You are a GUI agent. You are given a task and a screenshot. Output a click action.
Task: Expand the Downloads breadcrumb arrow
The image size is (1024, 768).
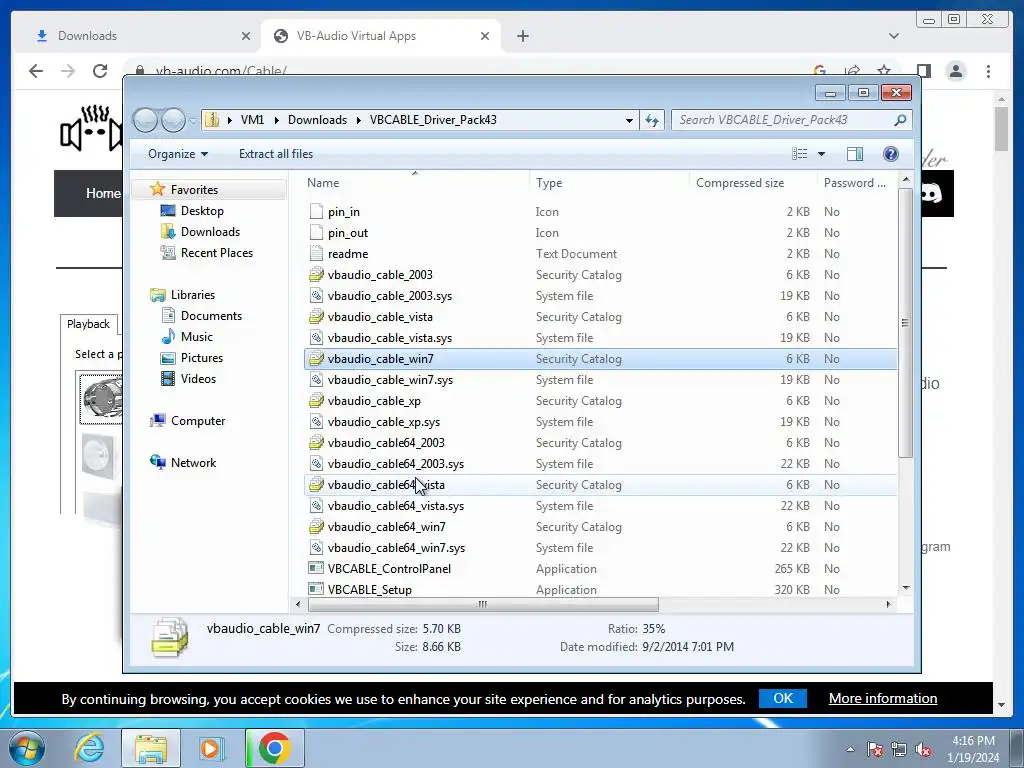tap(359, 120)
